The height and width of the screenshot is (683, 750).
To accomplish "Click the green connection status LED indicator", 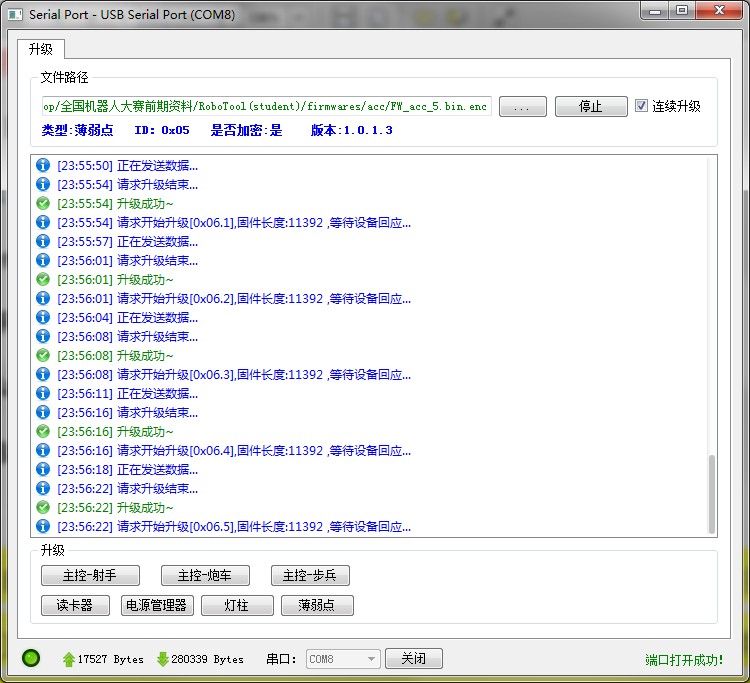I will tap(31, 658).
